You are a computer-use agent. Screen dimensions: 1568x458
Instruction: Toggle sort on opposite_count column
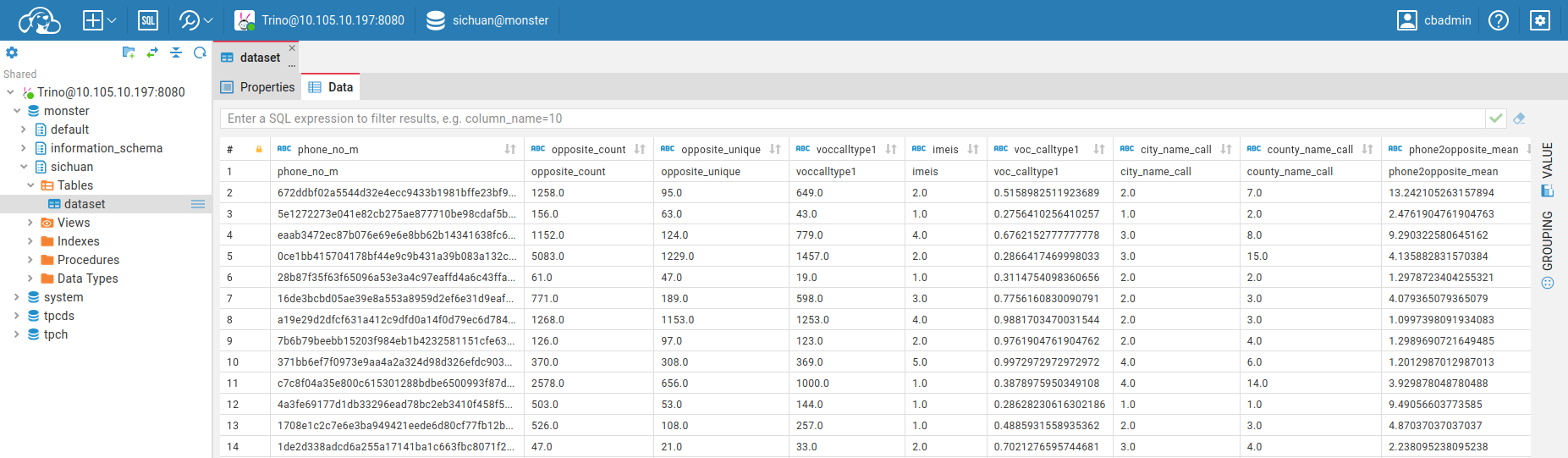pyautogui.click(x=640, y=149)
